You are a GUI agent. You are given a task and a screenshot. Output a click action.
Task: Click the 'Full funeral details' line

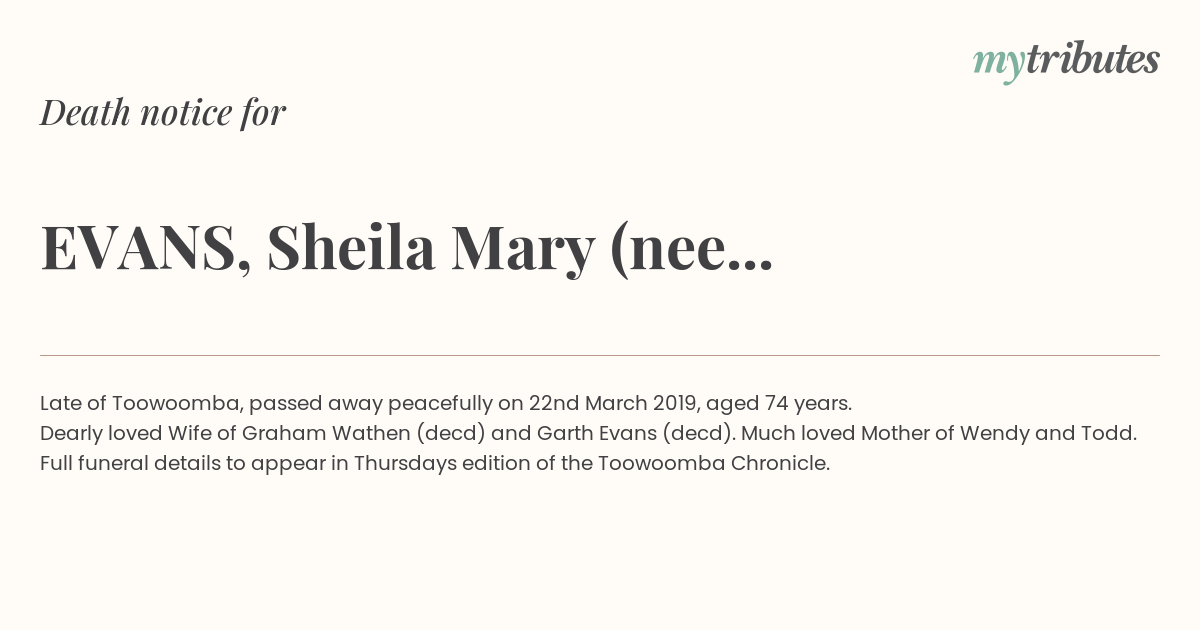[x=435, y=464]
